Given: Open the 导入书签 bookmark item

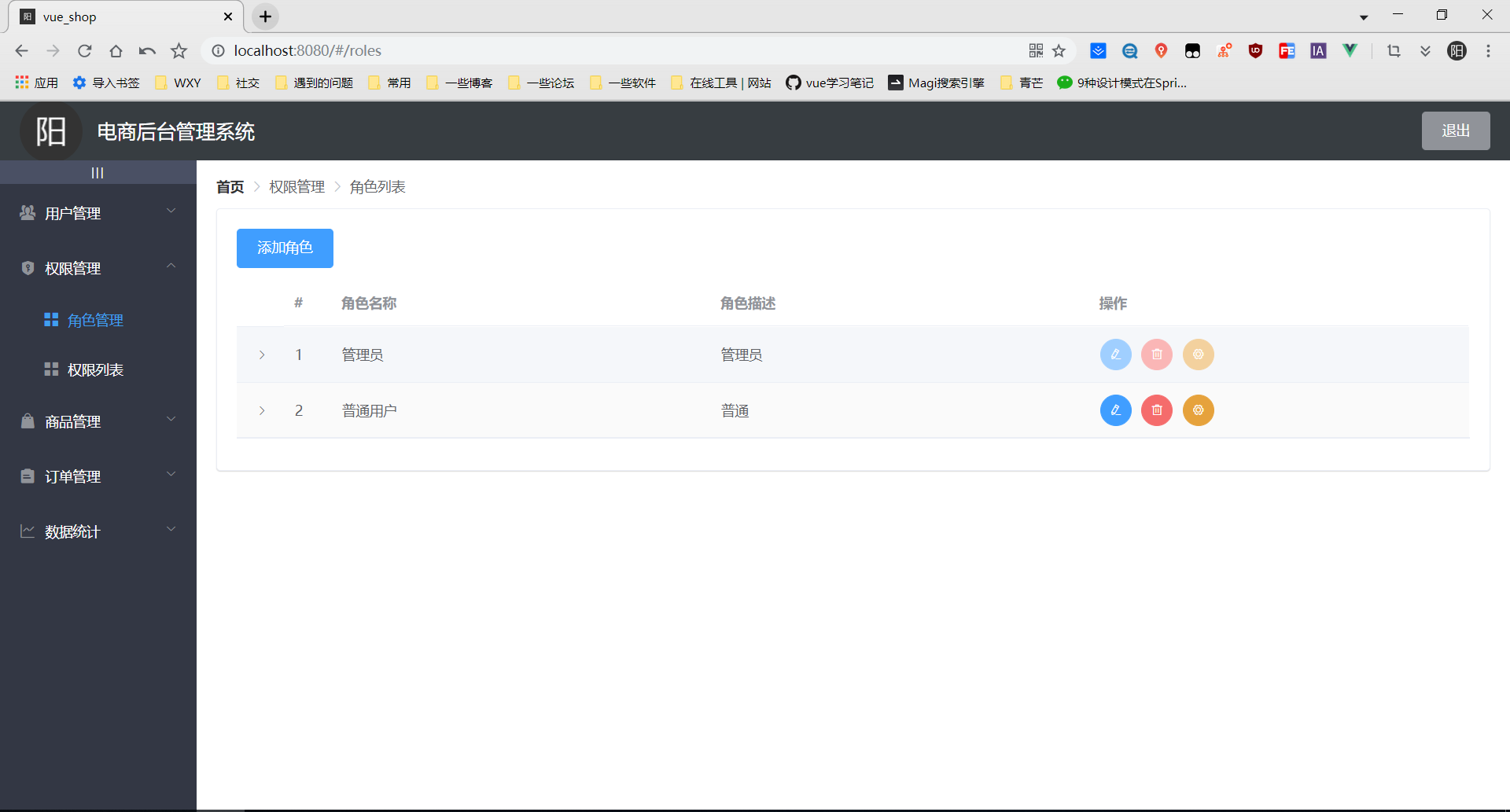Looking at the screenshot, I should point(105,83).
